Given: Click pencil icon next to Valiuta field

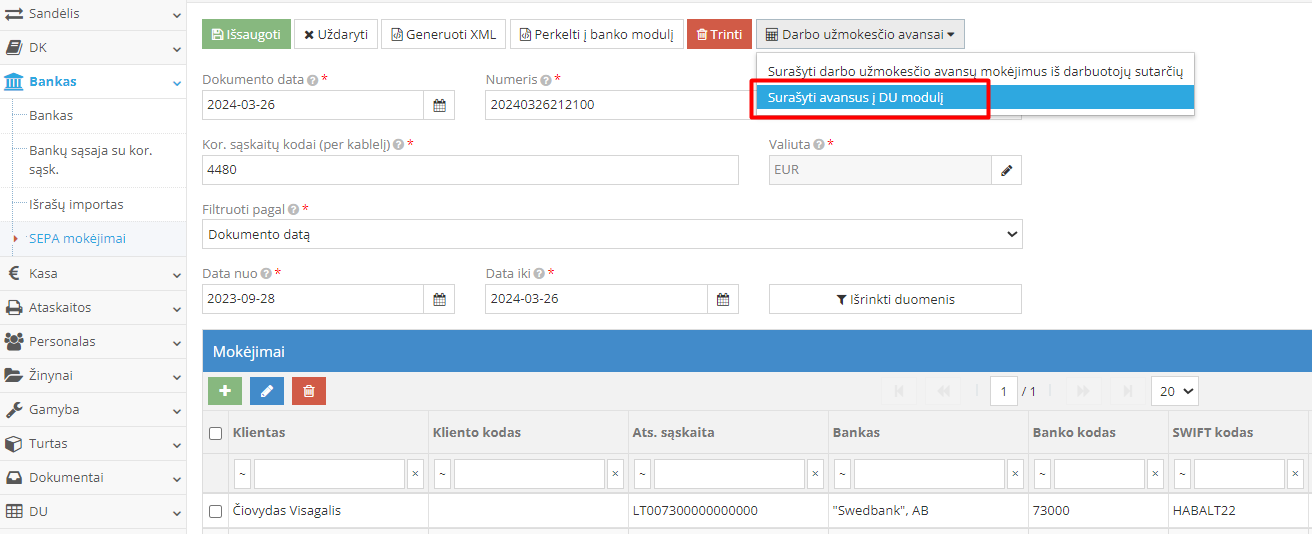Looking at the screenshot, I should [1006, 170].
